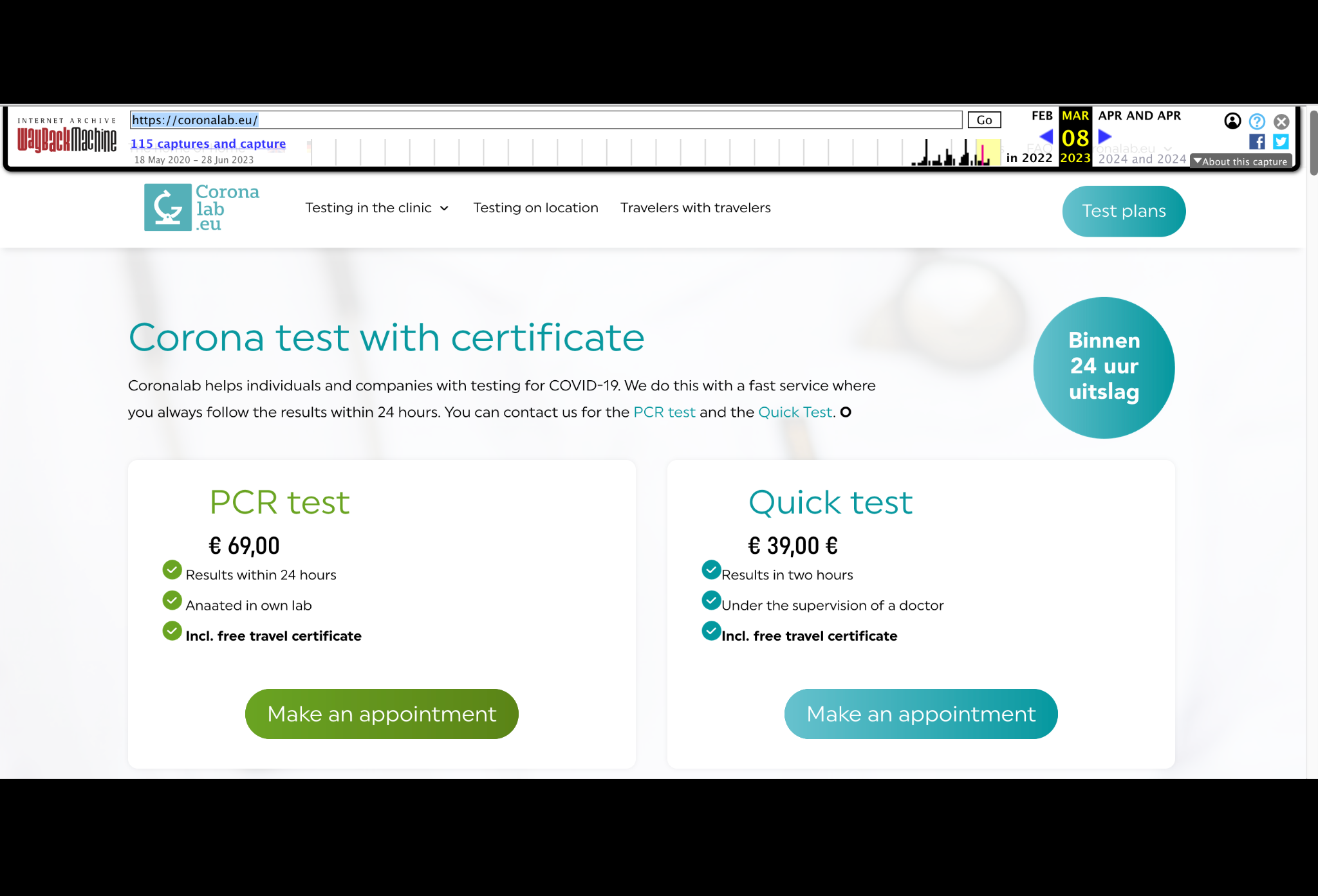Open Travelers with travelers menu item

click(x=695, y=208)
